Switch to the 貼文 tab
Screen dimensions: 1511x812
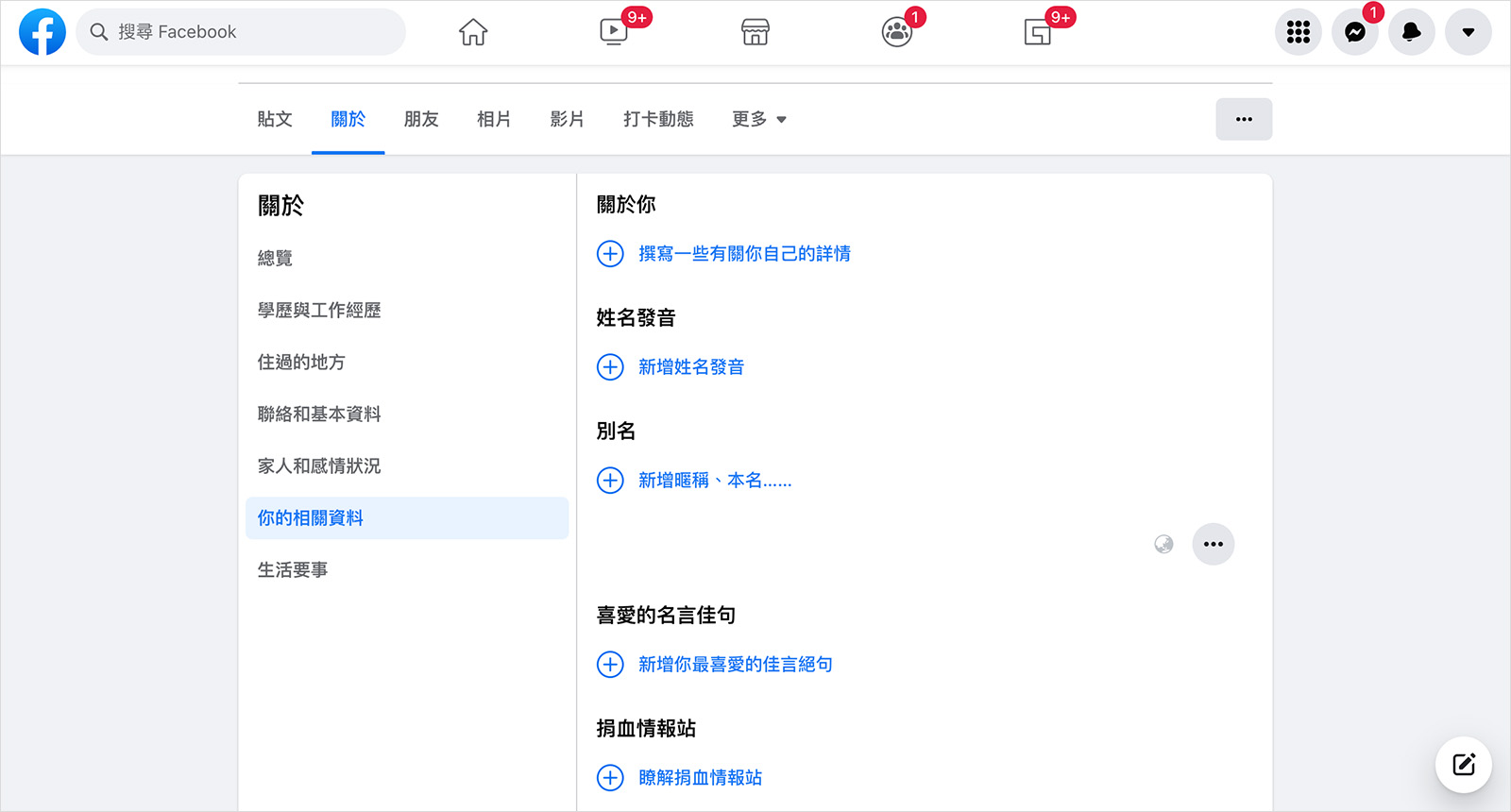275,119
